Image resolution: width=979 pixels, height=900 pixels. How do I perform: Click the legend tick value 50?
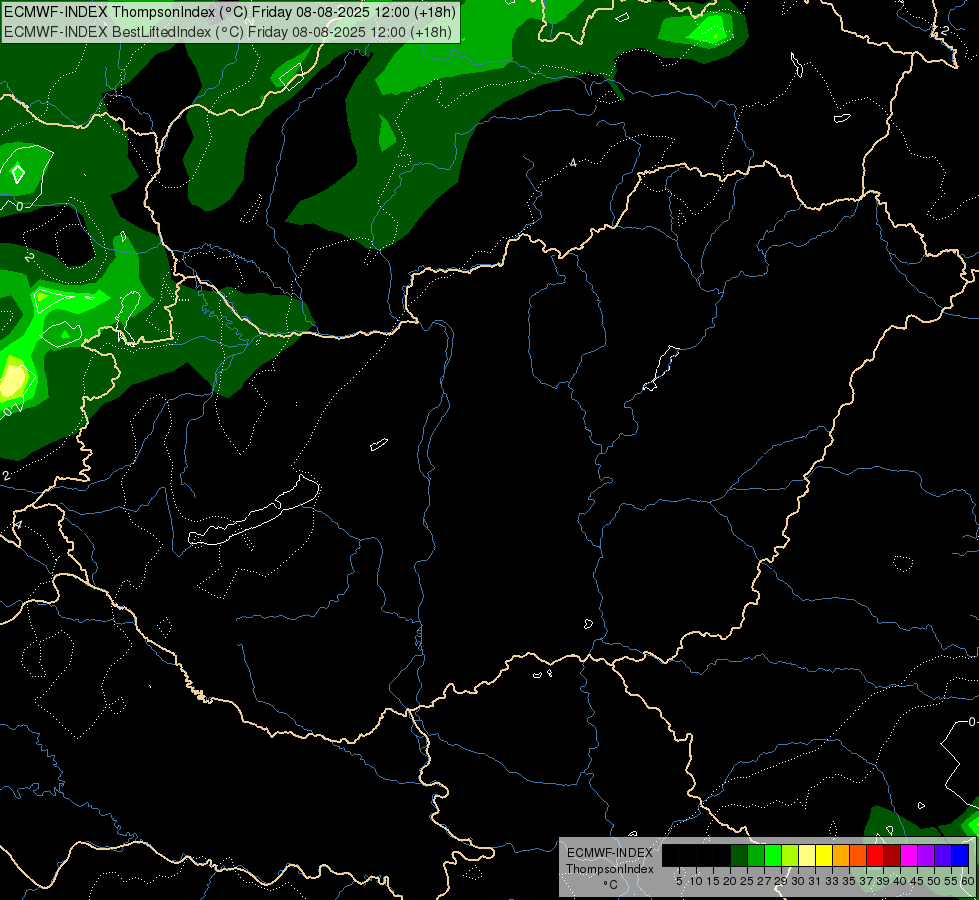(933, 881)
